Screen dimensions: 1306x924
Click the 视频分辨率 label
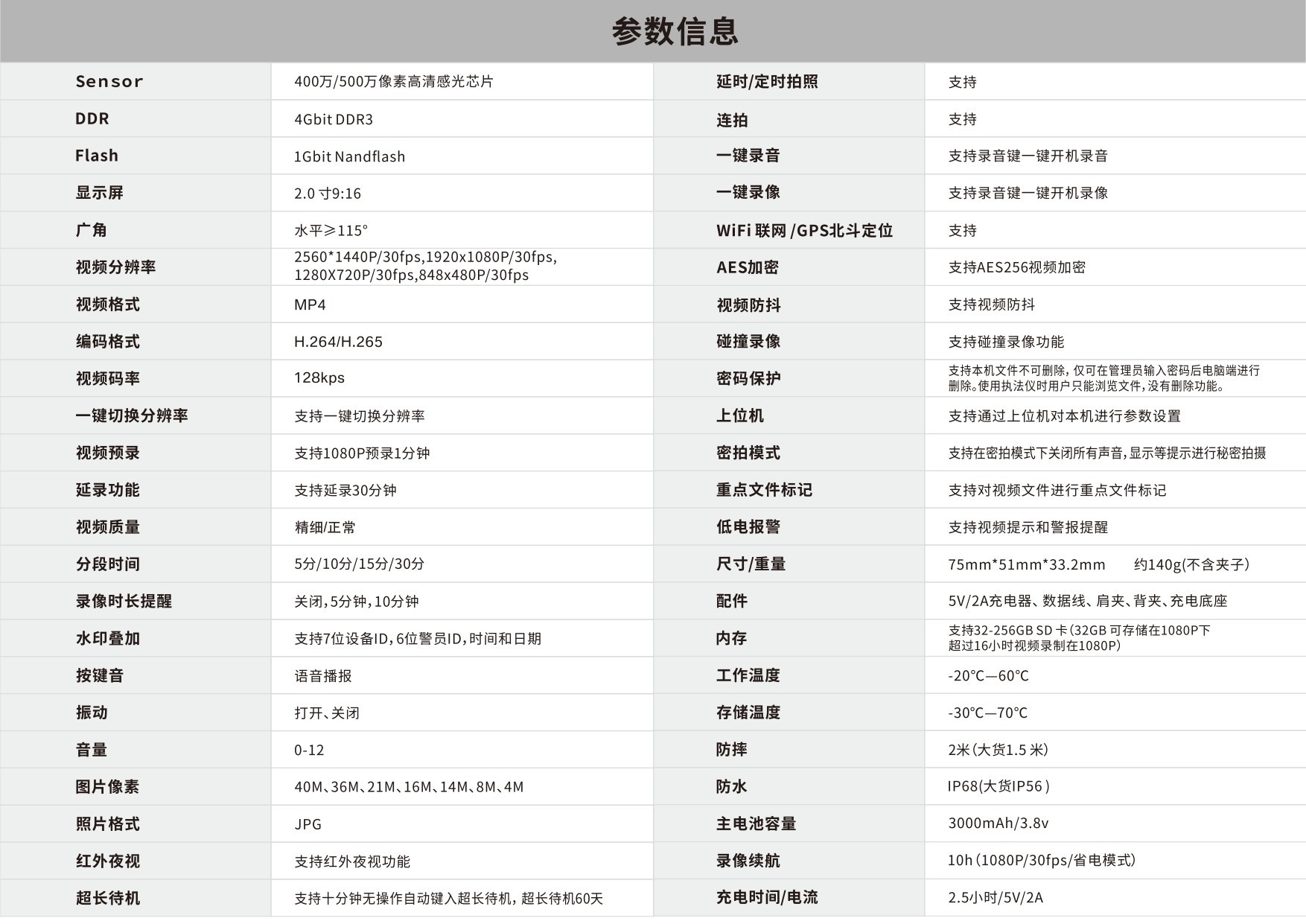pyautogui.click(x=115, y=267)
